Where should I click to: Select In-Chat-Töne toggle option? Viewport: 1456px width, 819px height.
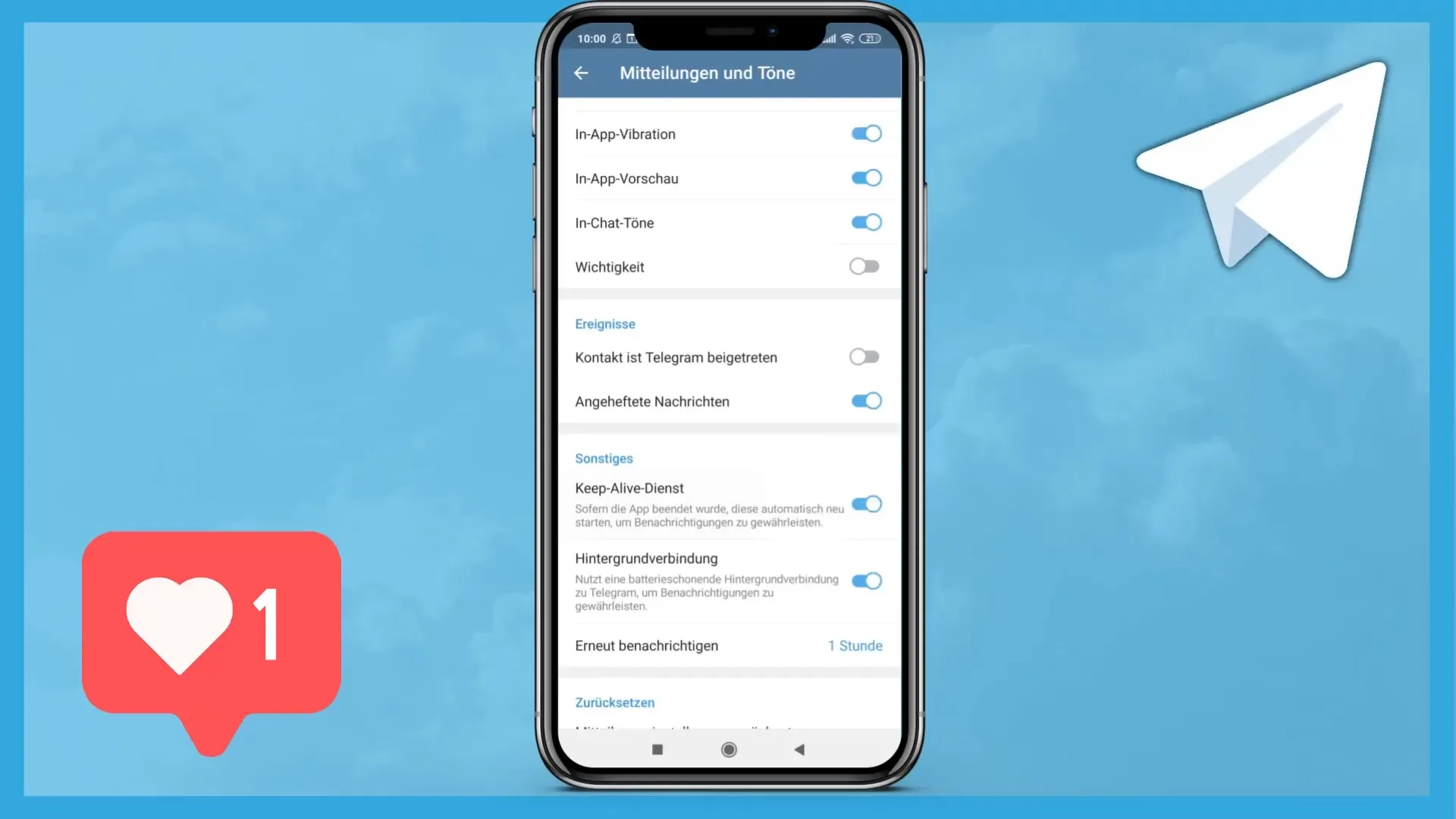pyautogui.click(x=863, y=222)
